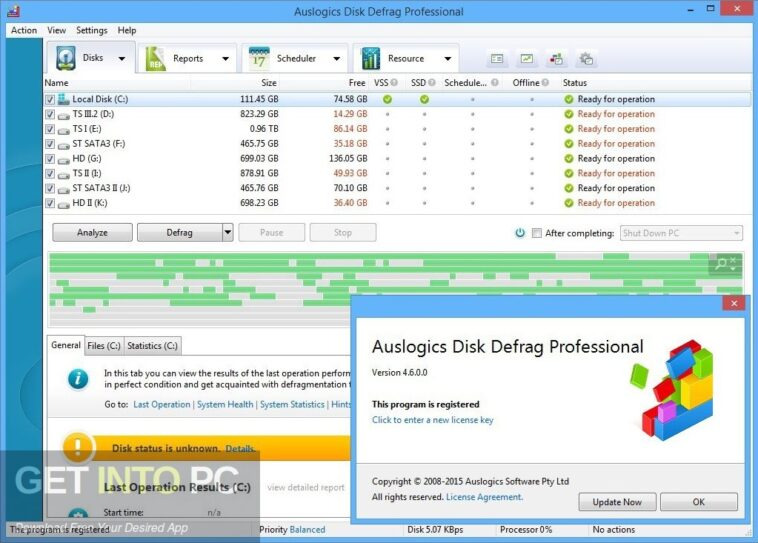Expand the Reports dropdown arrow

(x=225, y=59)
